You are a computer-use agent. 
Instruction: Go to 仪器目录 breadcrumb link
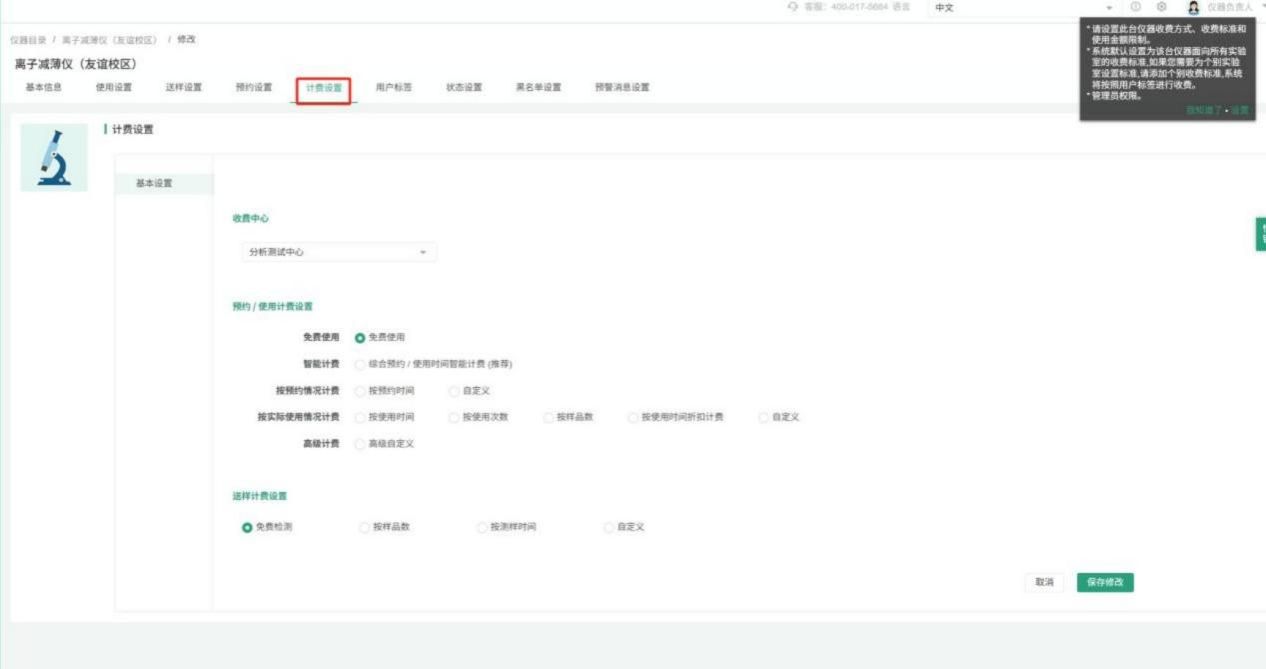coord(27,40)
